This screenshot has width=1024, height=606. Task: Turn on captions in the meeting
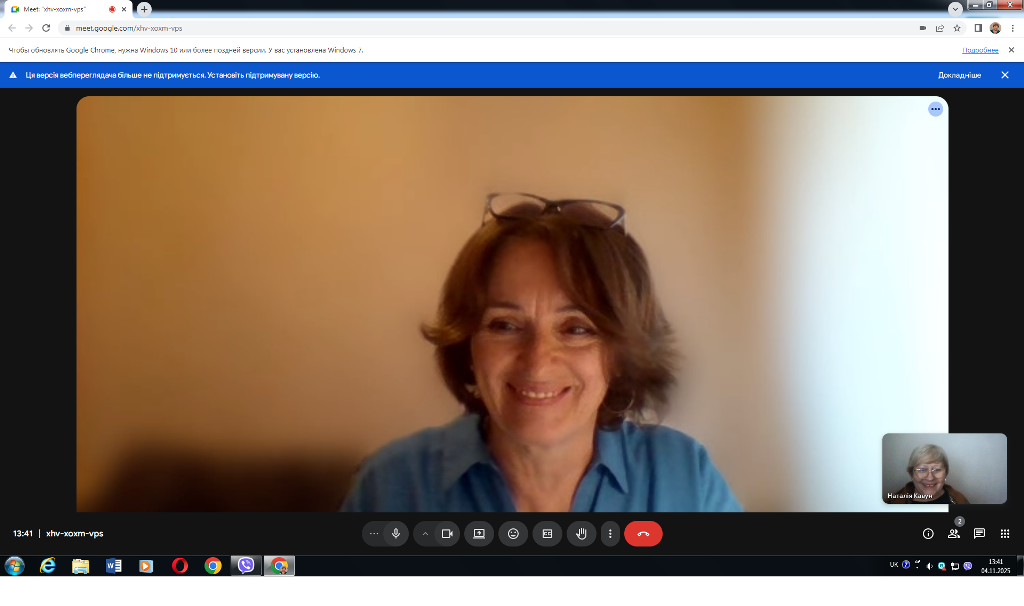point(547,534)
